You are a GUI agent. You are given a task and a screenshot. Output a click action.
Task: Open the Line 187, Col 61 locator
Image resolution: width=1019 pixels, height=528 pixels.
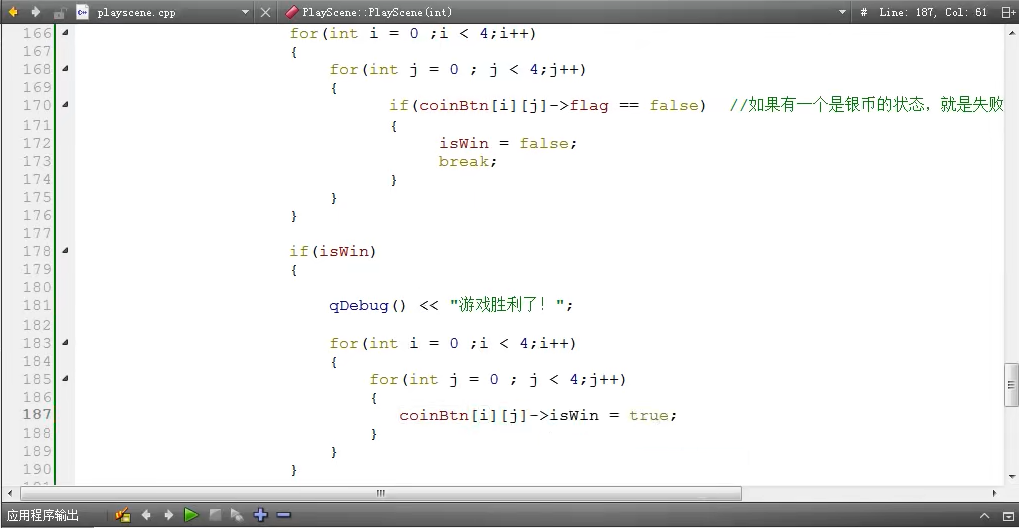933,12
